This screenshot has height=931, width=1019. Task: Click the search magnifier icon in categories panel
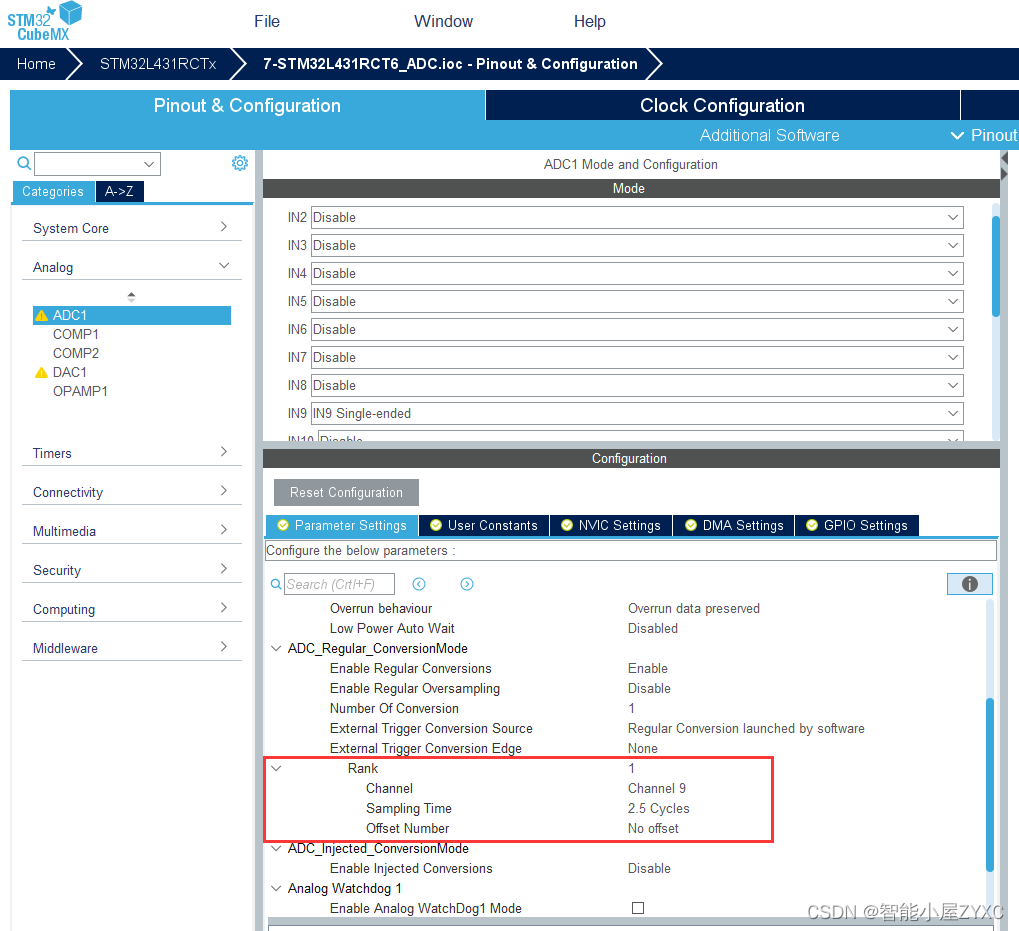click(24, 163)
